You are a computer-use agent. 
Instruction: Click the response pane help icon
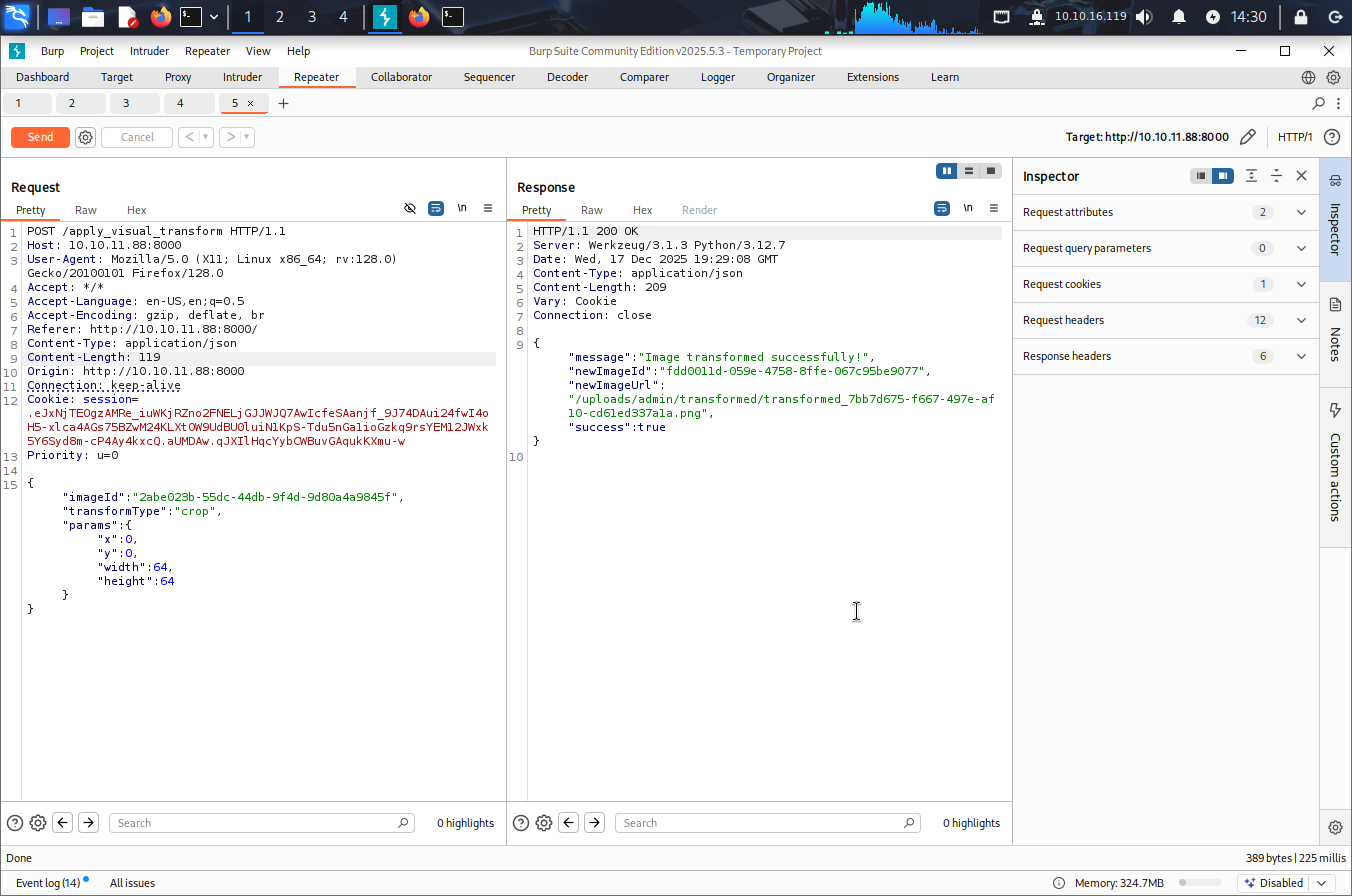tap(521, 823)
